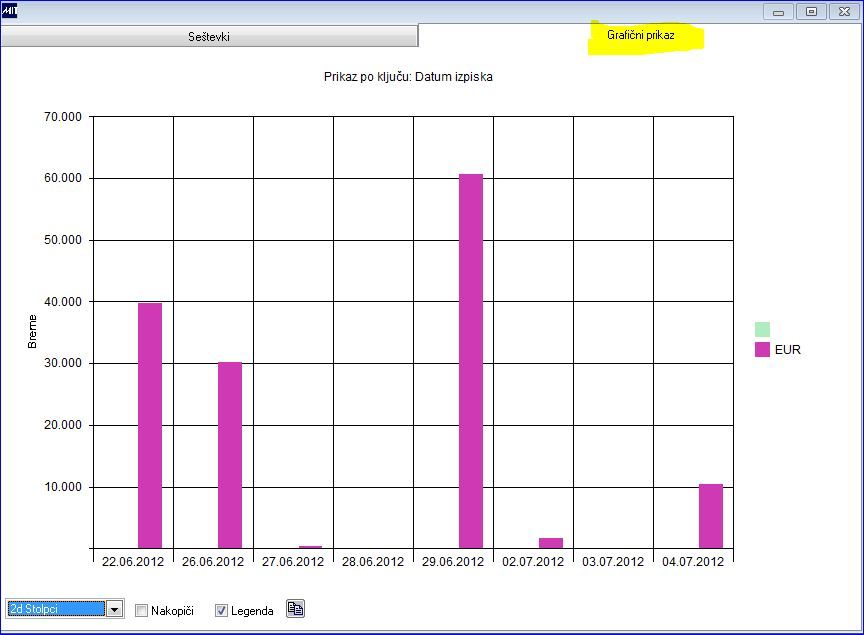Click the 70.000 axis value
The image size is (864, 635).
[63, 116]
